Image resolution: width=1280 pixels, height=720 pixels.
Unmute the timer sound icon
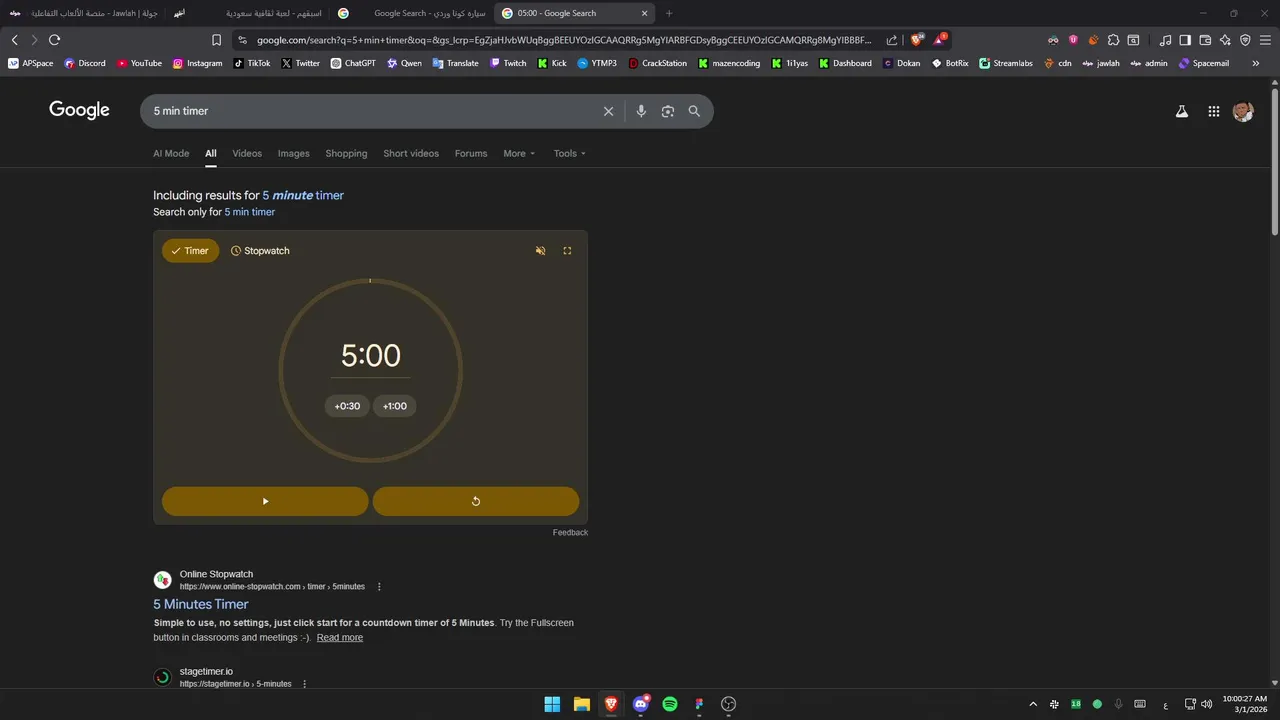540,251
